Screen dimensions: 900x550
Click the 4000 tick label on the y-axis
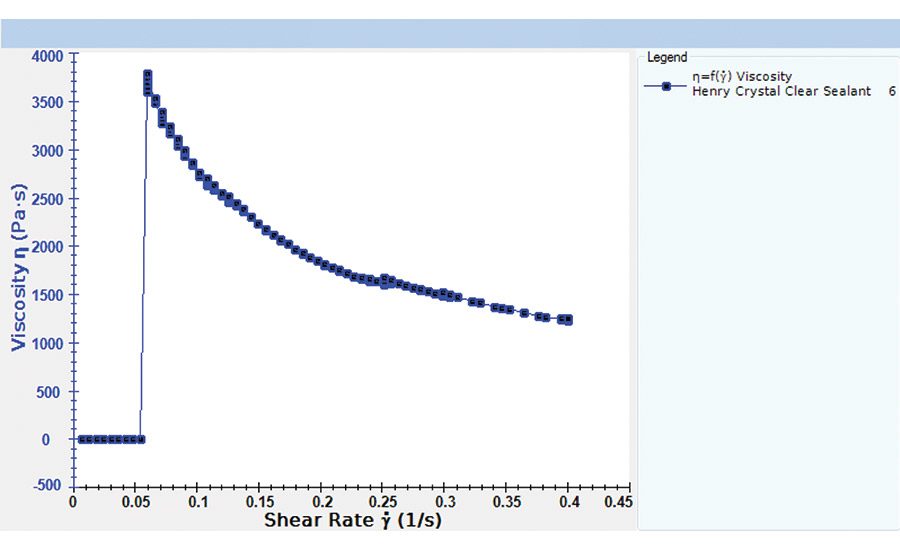49,55
